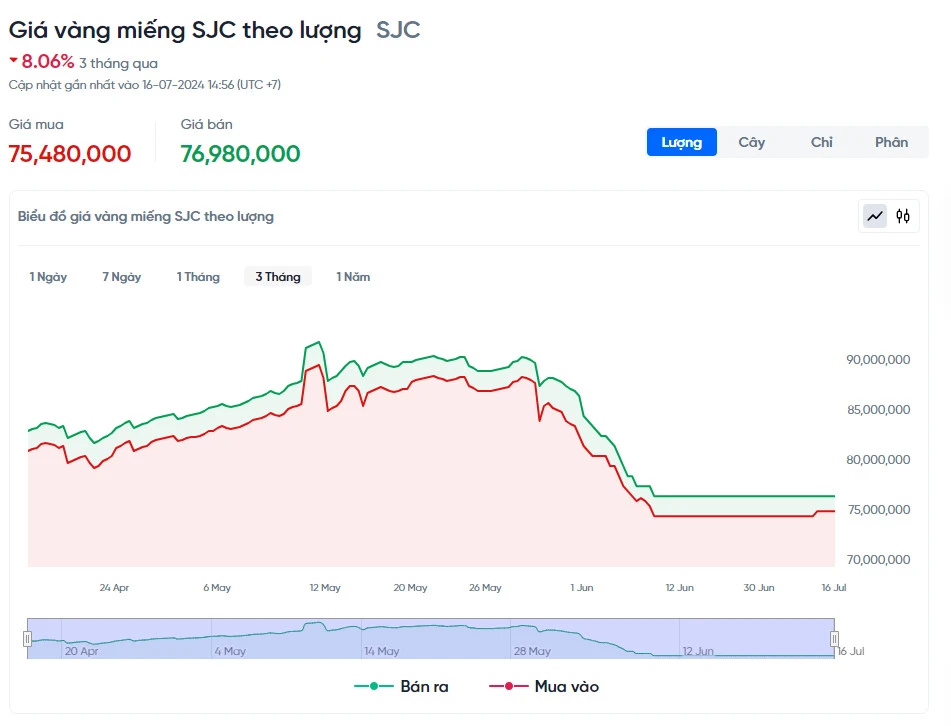
Task: Choose the Chỉ unit option
Action: pyautogui.click(x=821, y=142)
